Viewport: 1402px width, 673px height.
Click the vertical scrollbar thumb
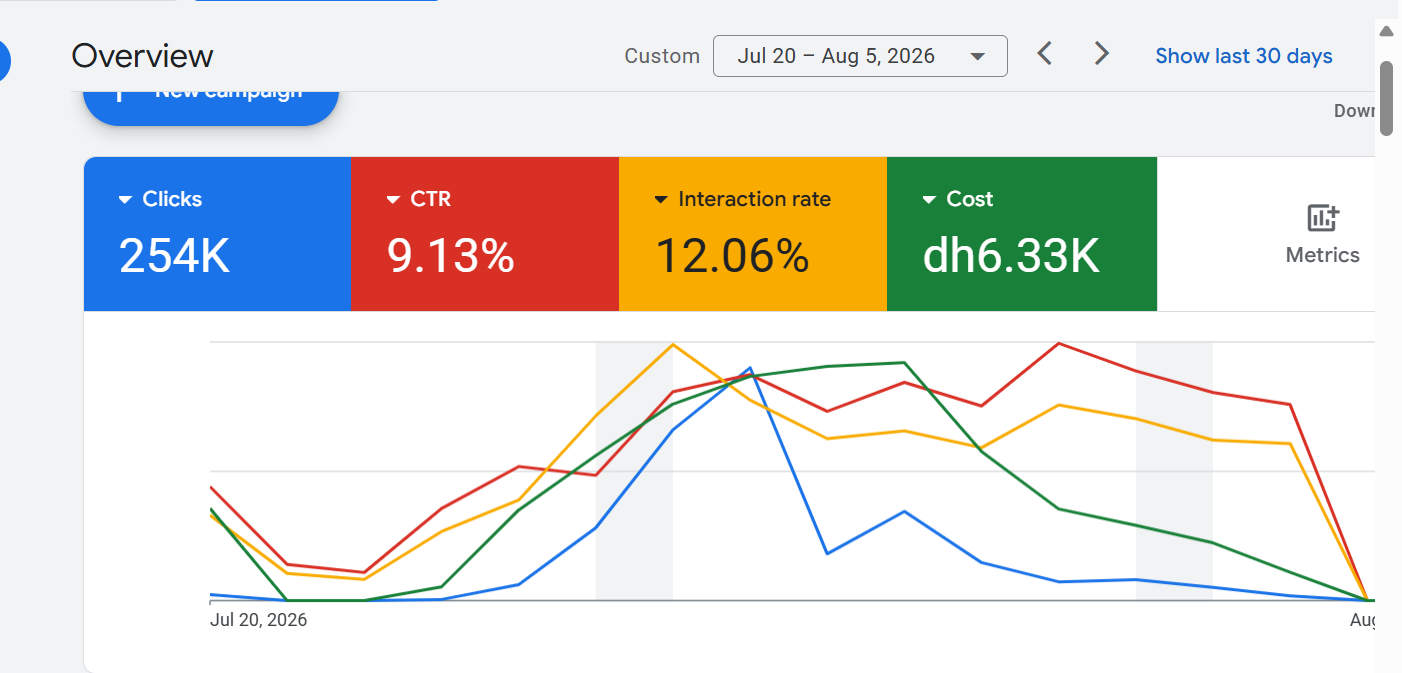pos(1386,98)
